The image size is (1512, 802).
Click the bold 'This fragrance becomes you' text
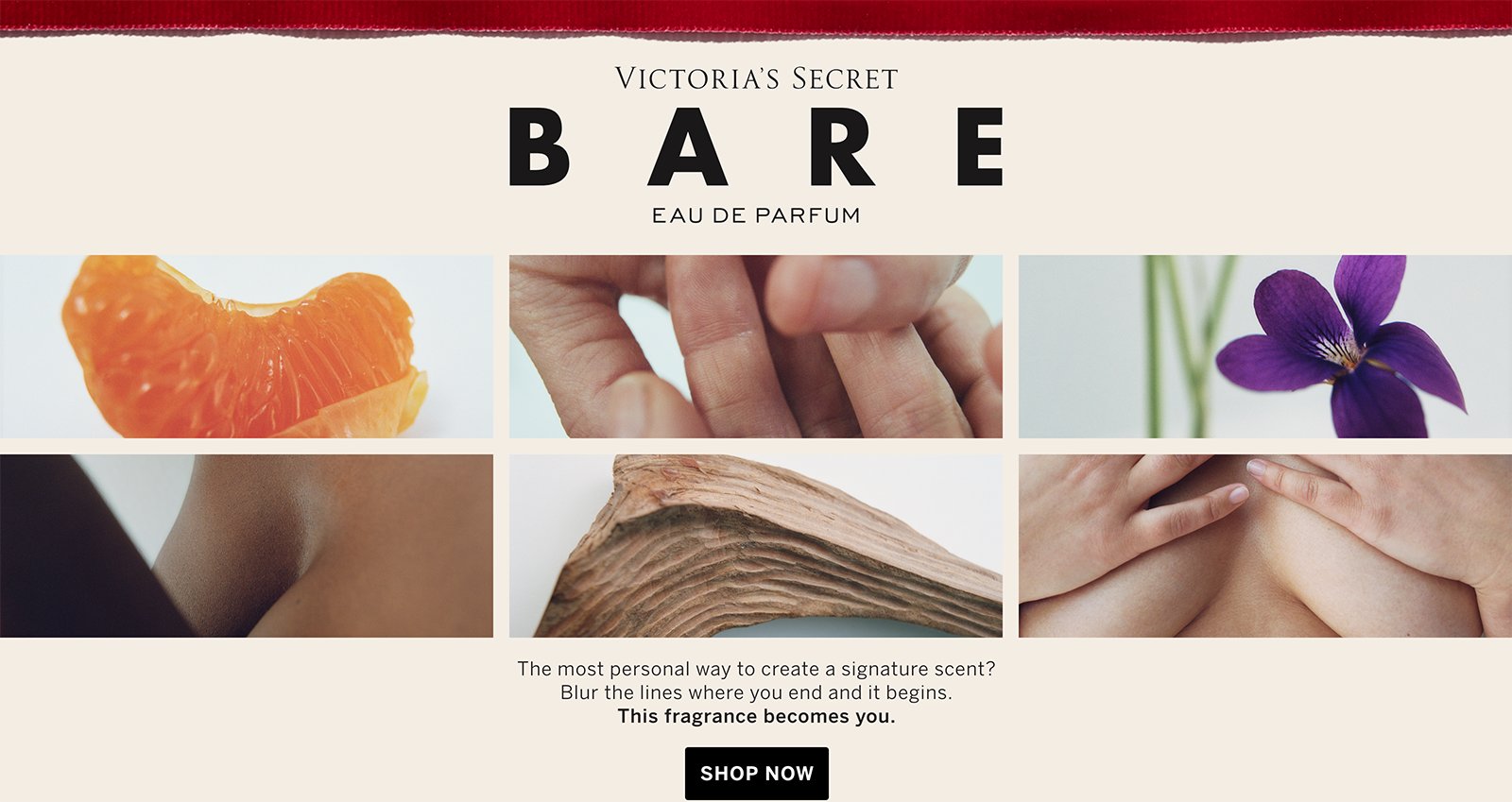coord(756,716)
